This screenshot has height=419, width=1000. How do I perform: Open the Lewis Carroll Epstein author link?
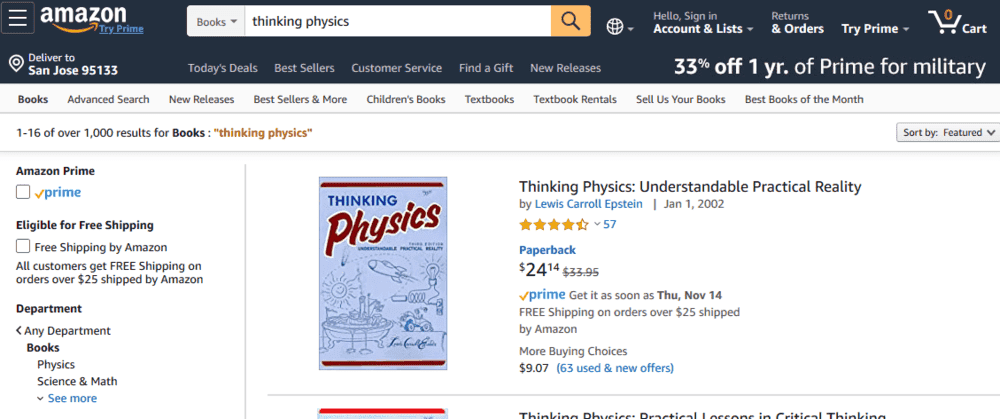point(590,204)
